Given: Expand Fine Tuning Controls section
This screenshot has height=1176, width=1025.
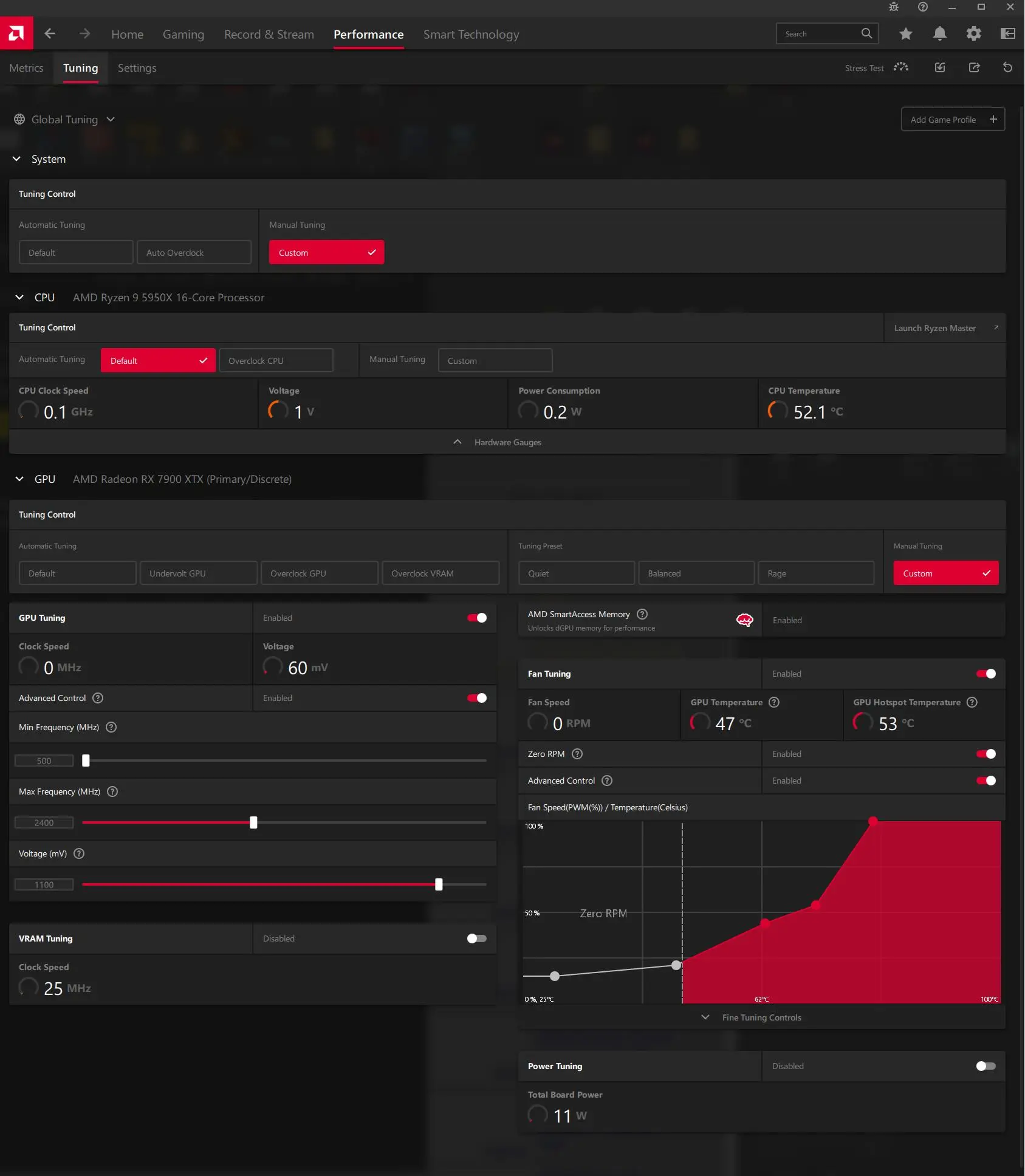Looking at the screenshot, I should (762, 1017).
